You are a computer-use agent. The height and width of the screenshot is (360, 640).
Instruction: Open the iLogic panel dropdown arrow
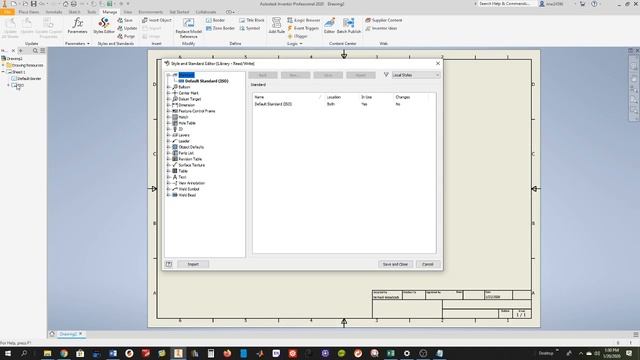301,43
